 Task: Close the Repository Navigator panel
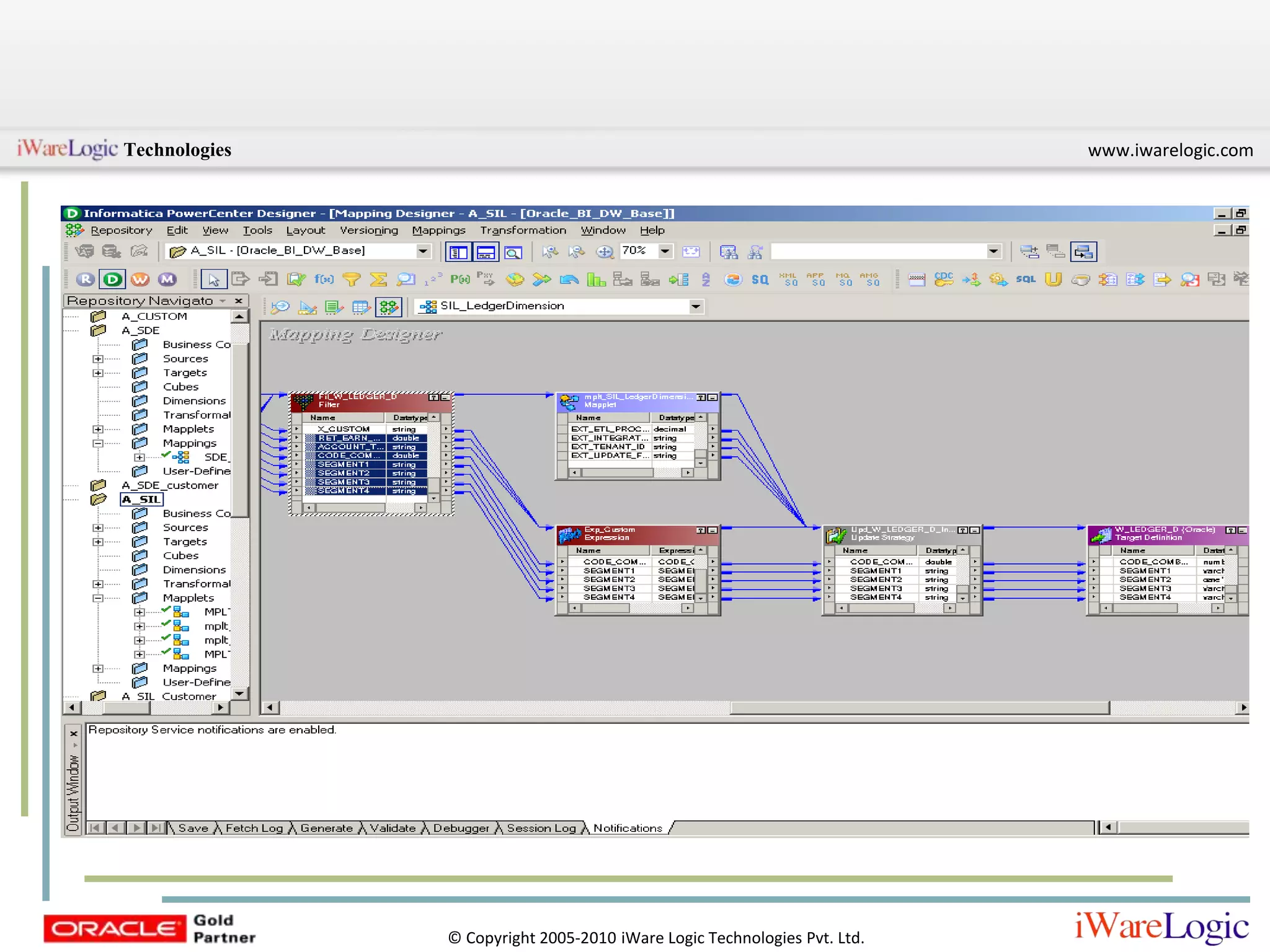point(239,301)
